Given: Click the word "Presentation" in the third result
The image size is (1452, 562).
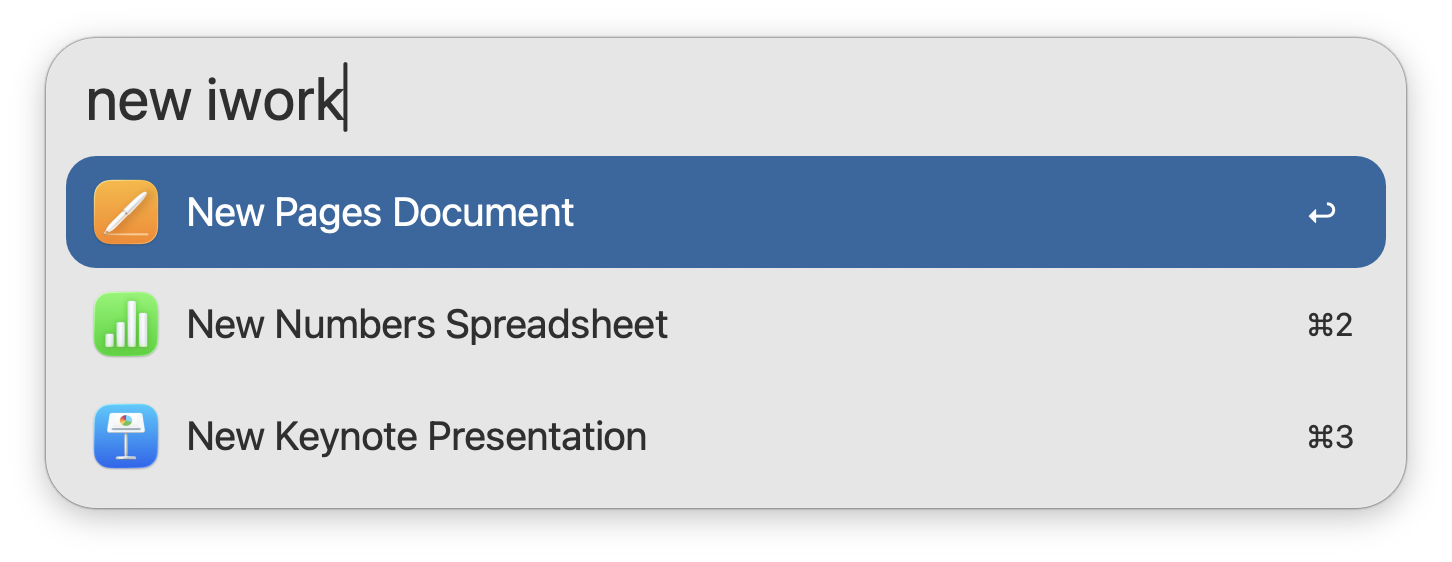Looking at the screenshot, I should click(x=537, y=436).
